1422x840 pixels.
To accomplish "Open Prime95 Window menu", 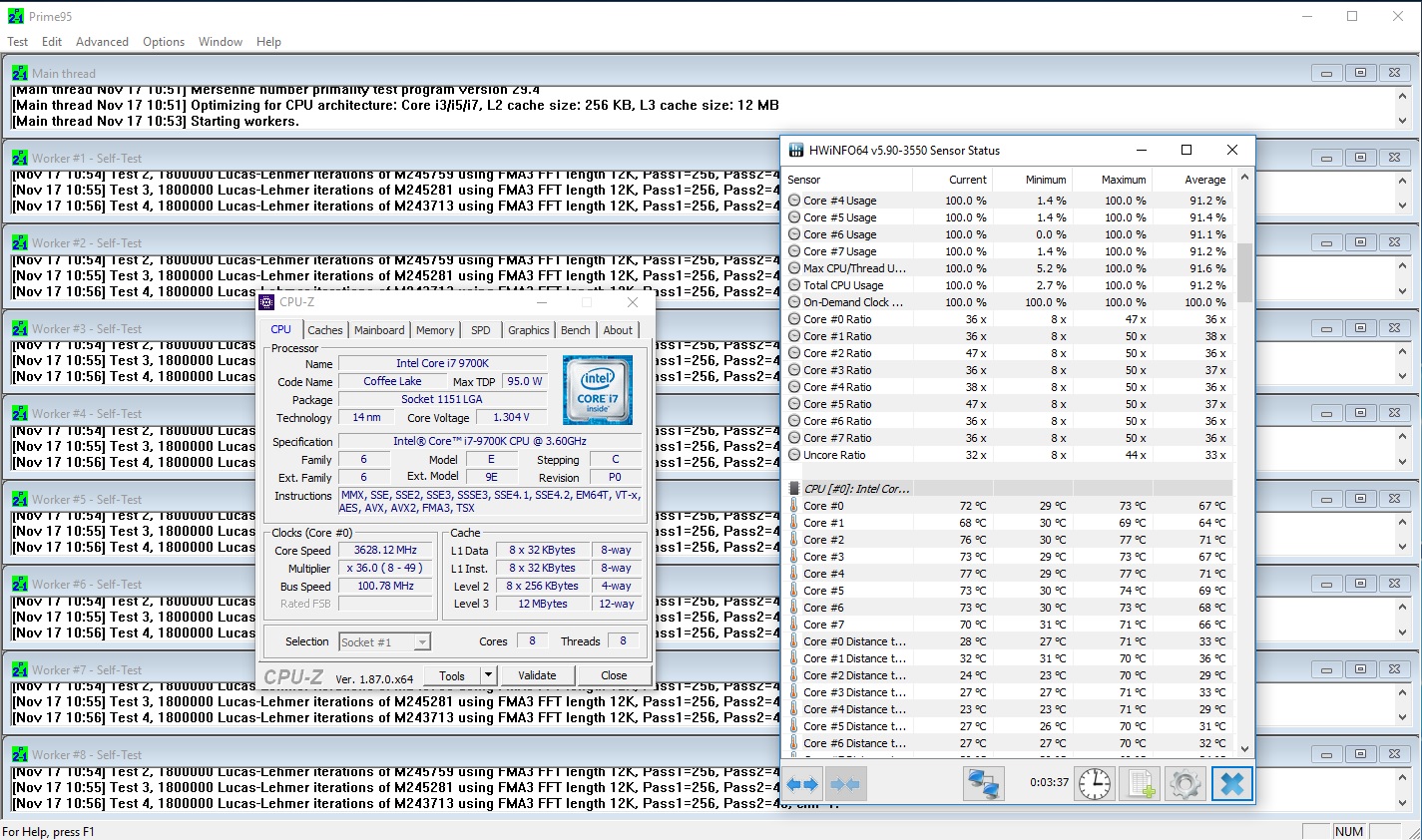I will 221,42.
